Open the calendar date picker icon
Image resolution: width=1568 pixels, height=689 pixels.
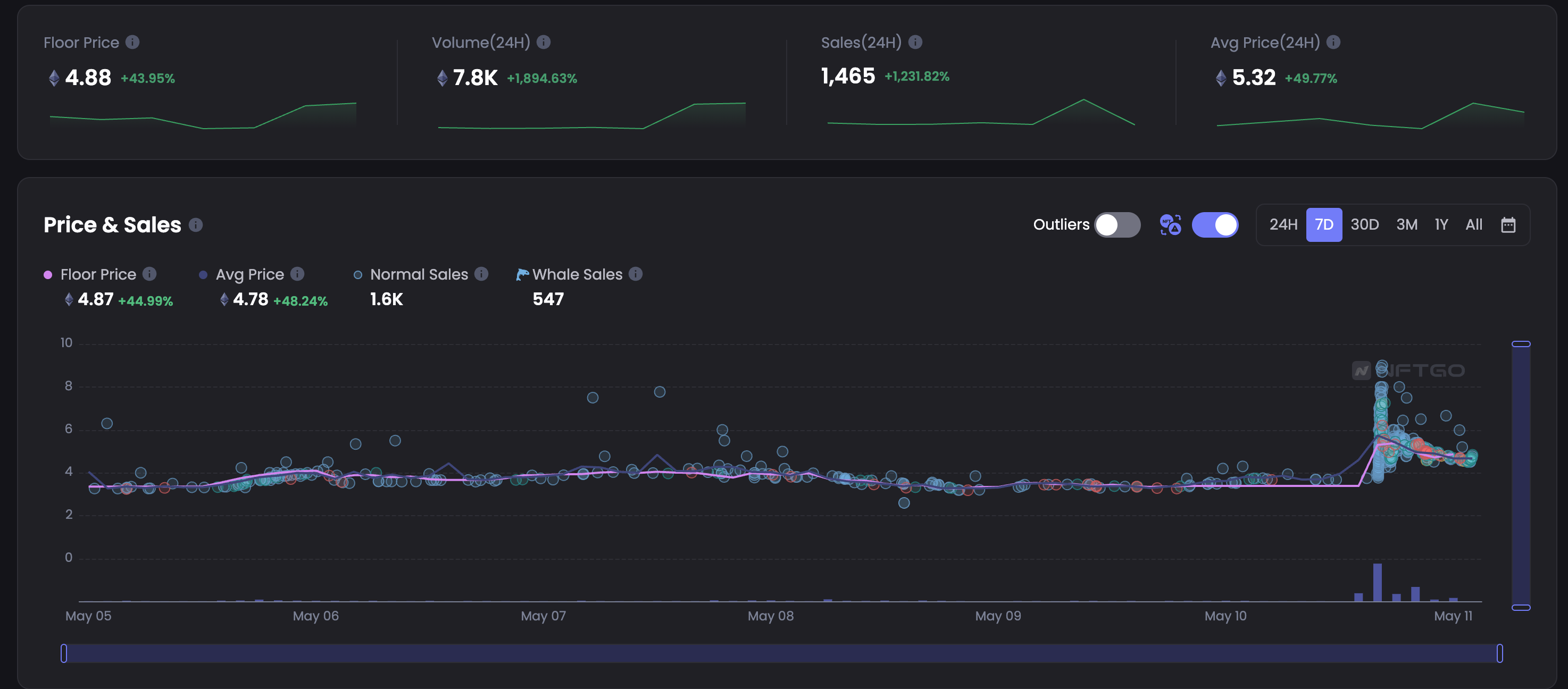point(1508,224)
